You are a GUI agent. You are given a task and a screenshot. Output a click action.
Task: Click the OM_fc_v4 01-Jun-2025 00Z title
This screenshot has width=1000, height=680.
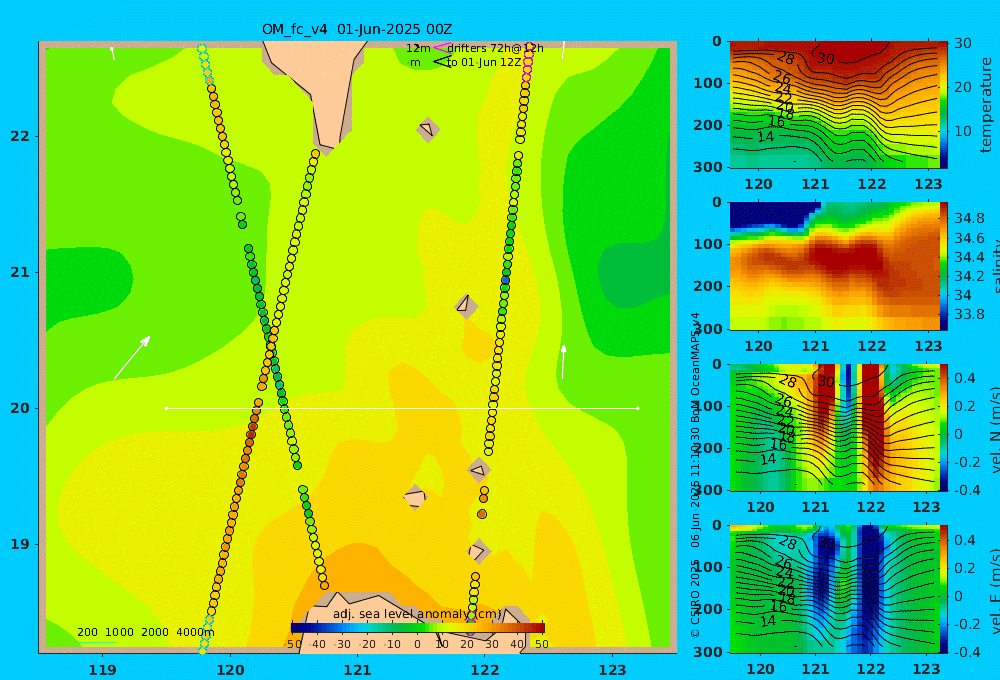pos(357,29)
